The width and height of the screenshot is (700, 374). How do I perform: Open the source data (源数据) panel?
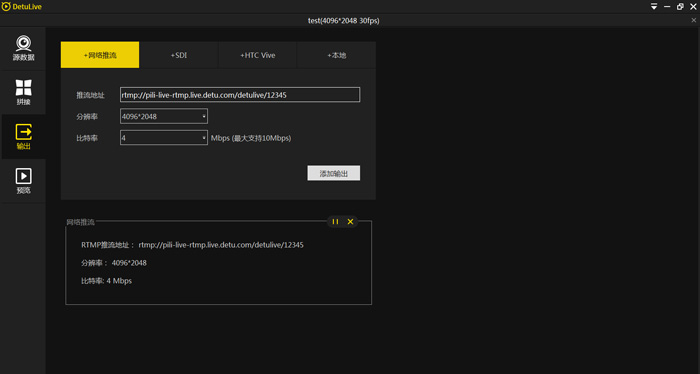point(23,48)
